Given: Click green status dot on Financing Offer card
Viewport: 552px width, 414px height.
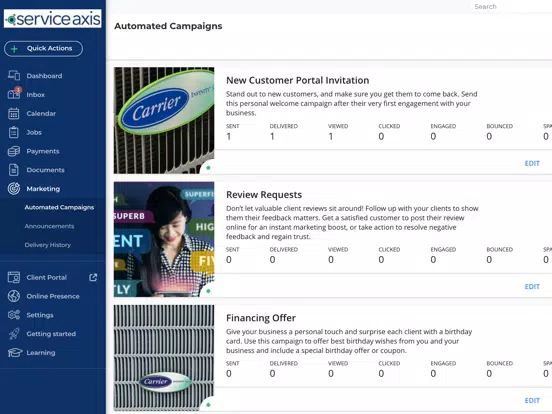Looking at the screenshot, I should [208, 405].
